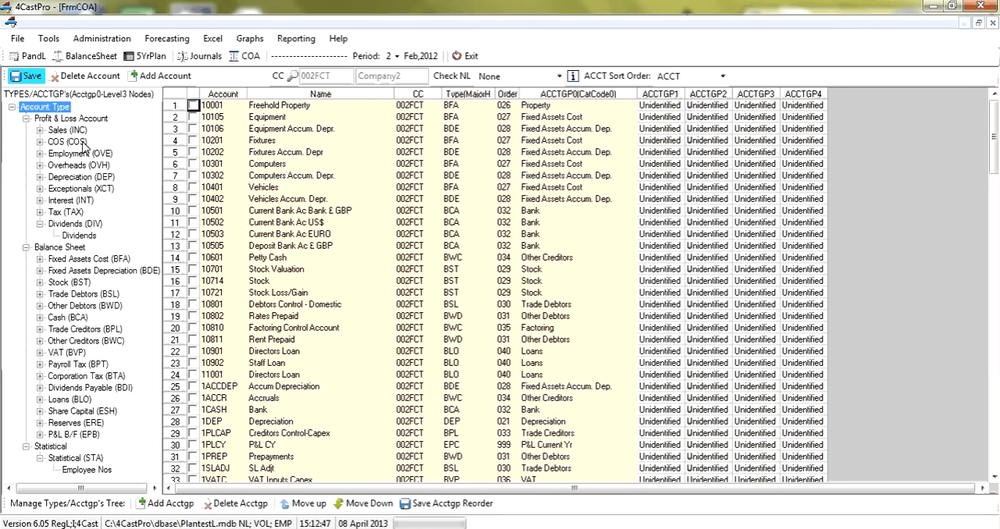Screen dimensions: 1000x529
Task: Tick checkbox for account 10601 Petty Cash
Action: [193, 257]
